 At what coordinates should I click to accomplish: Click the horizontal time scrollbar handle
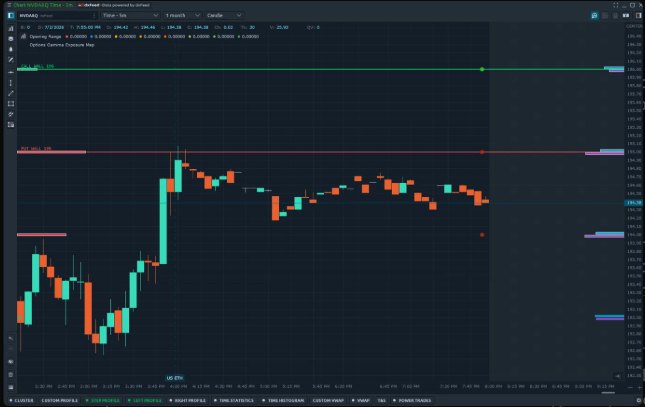click(608, 392)
